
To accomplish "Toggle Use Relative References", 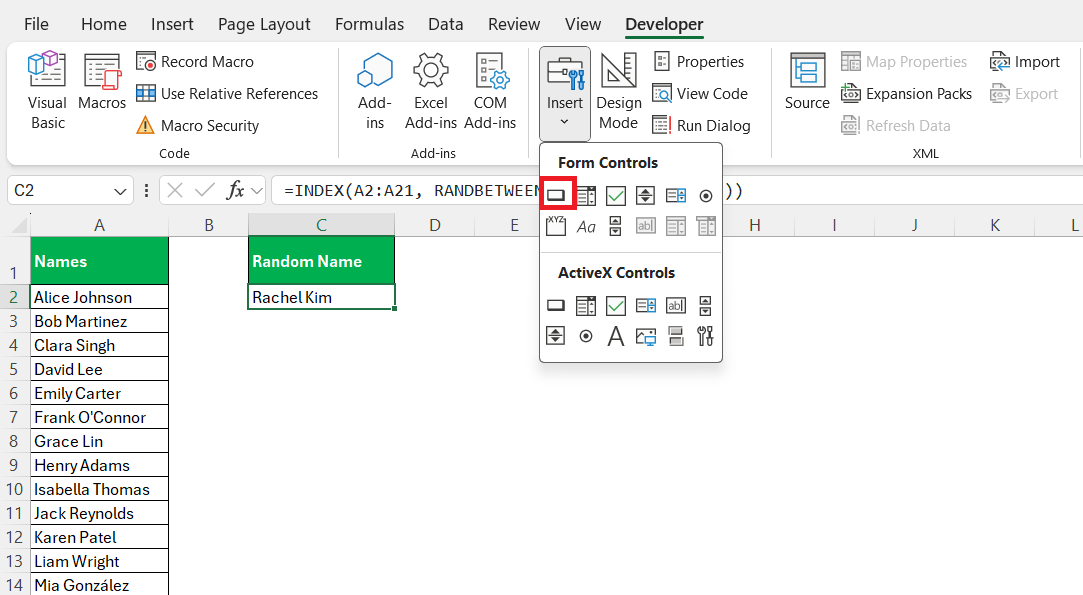I will tap(227, 93).
